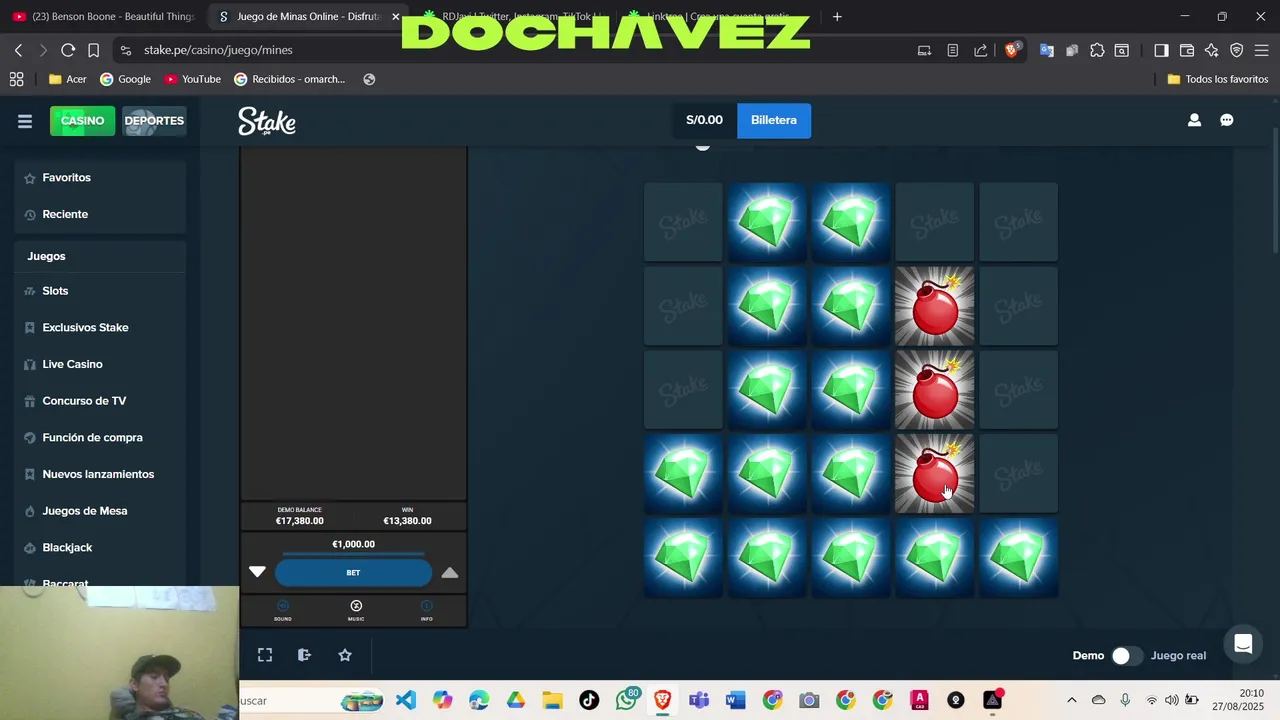
Task: Close the Juego de Minas Online tab
Action: pyautogui.click(x=395, y=17)
